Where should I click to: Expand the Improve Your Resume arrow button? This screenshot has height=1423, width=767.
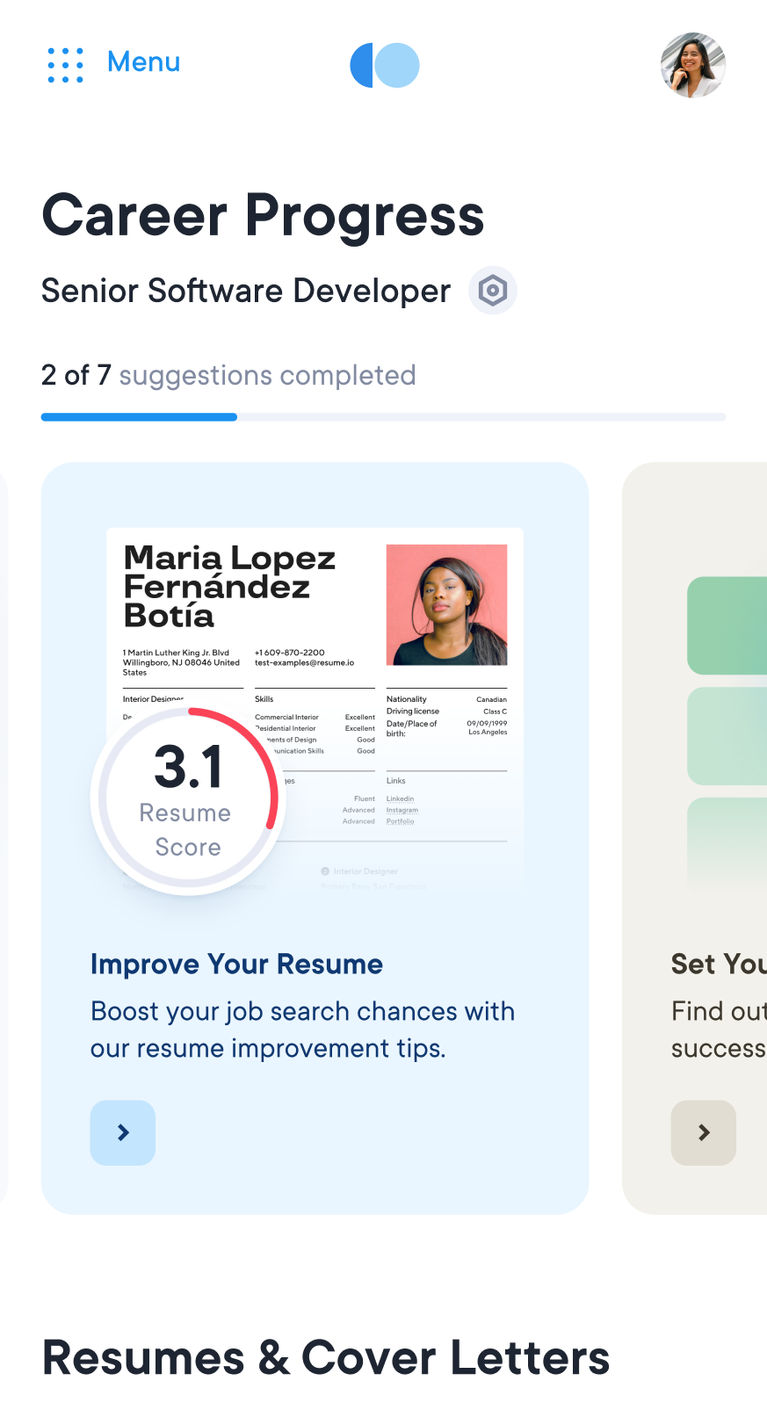(x=123, y=1133)
